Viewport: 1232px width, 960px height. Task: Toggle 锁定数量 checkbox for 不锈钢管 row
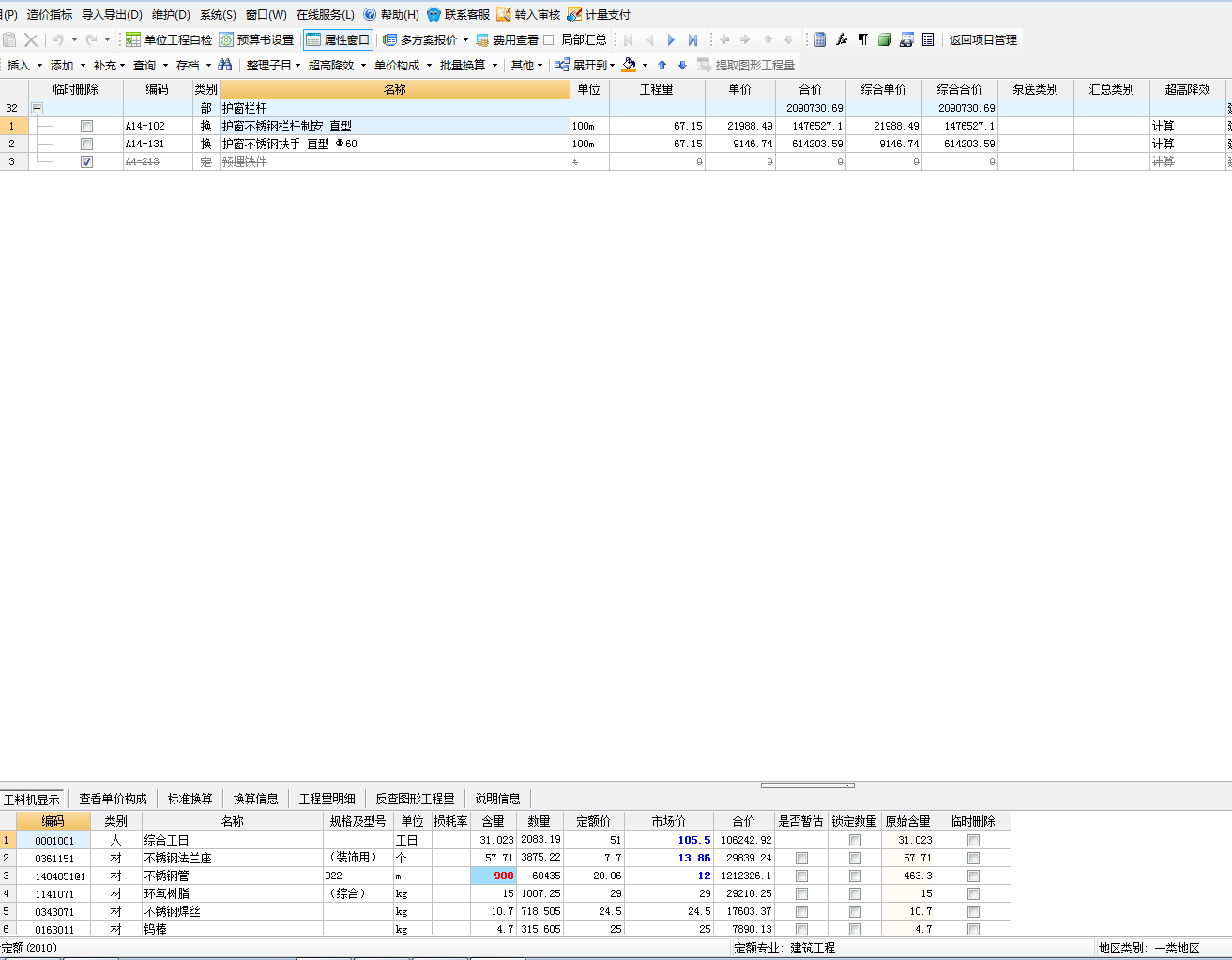(x=855, y=876)
